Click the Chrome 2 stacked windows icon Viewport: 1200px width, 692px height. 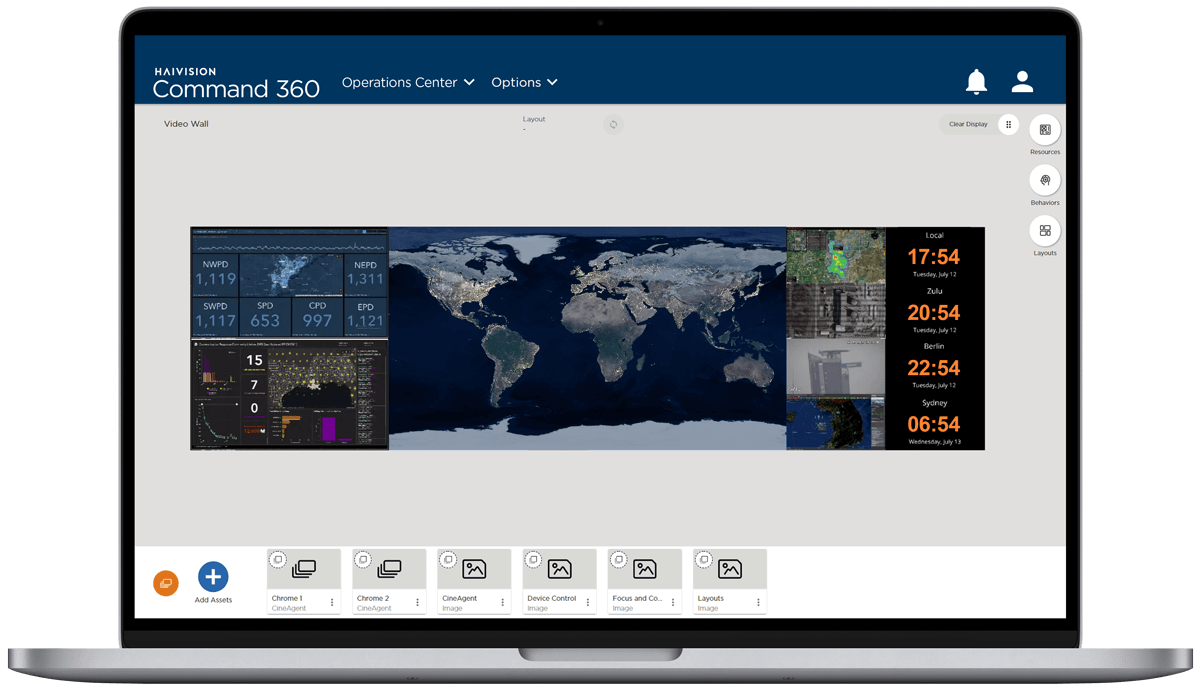pos(389,569)
